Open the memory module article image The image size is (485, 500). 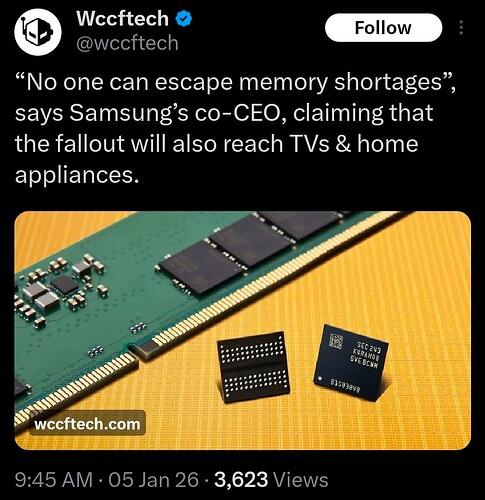(x=243, y=330)
